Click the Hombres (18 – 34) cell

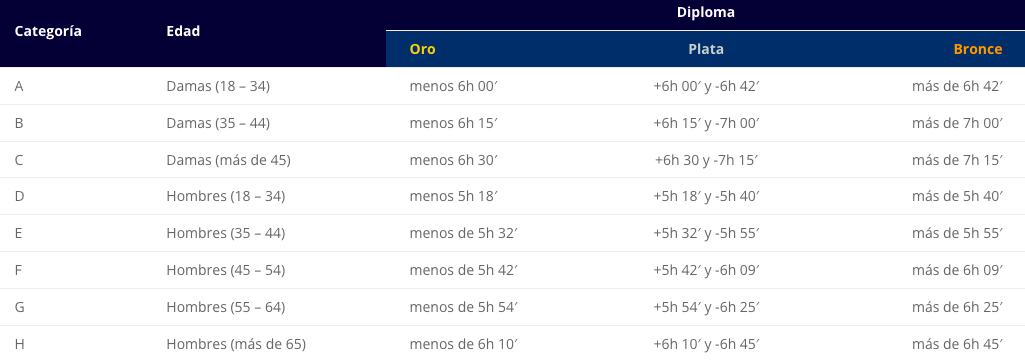point(226,196)
